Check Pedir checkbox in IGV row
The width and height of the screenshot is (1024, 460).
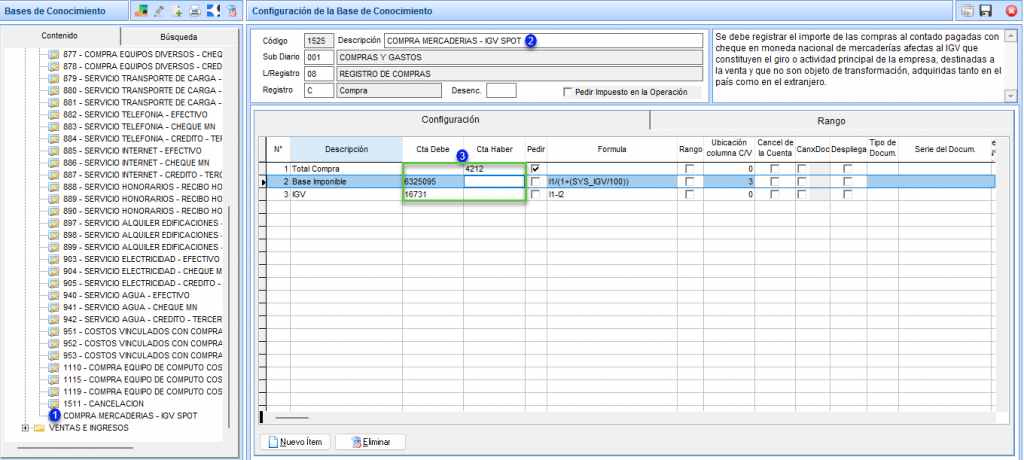tap(536, 195)
